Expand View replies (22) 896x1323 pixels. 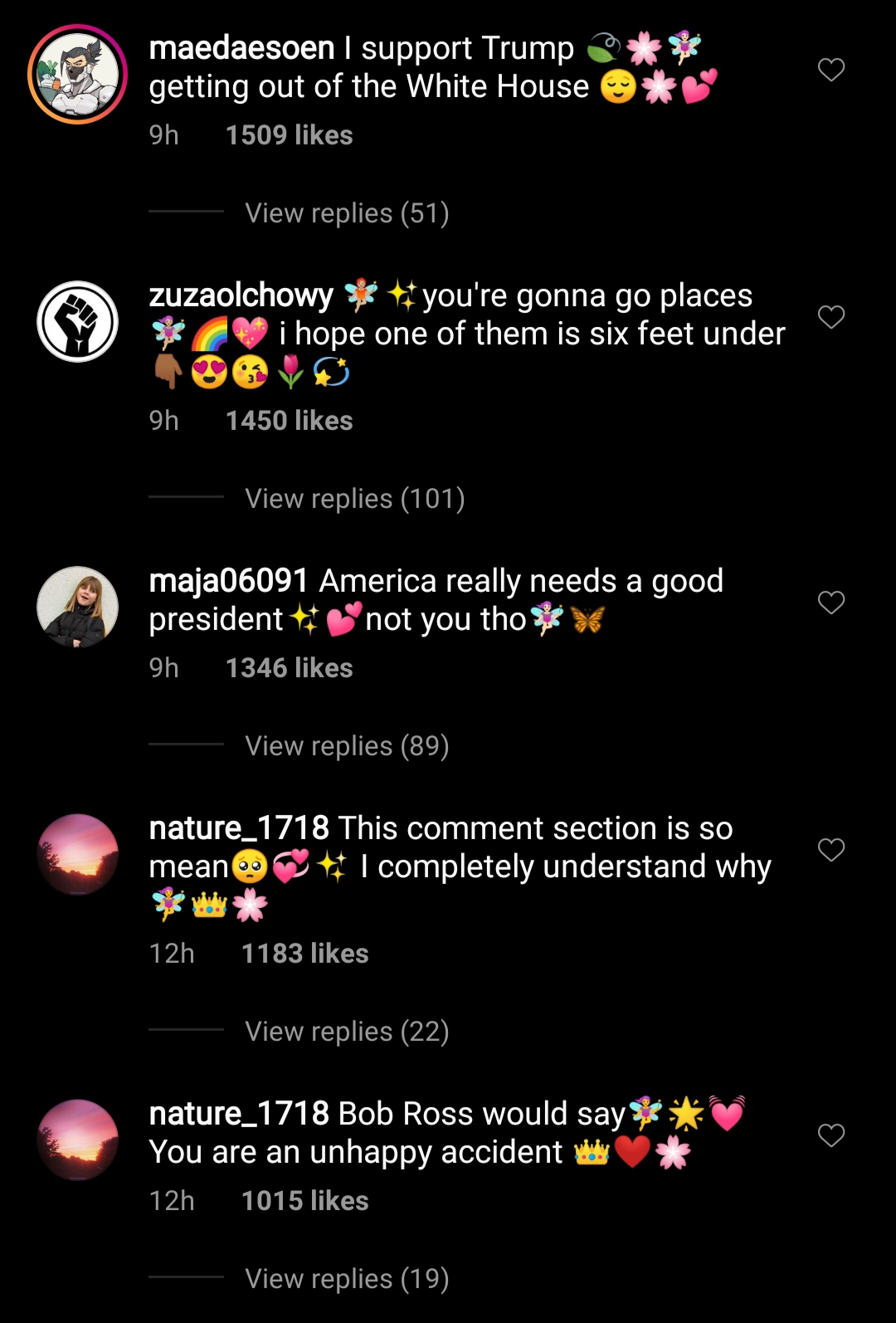click(347, 1032)
